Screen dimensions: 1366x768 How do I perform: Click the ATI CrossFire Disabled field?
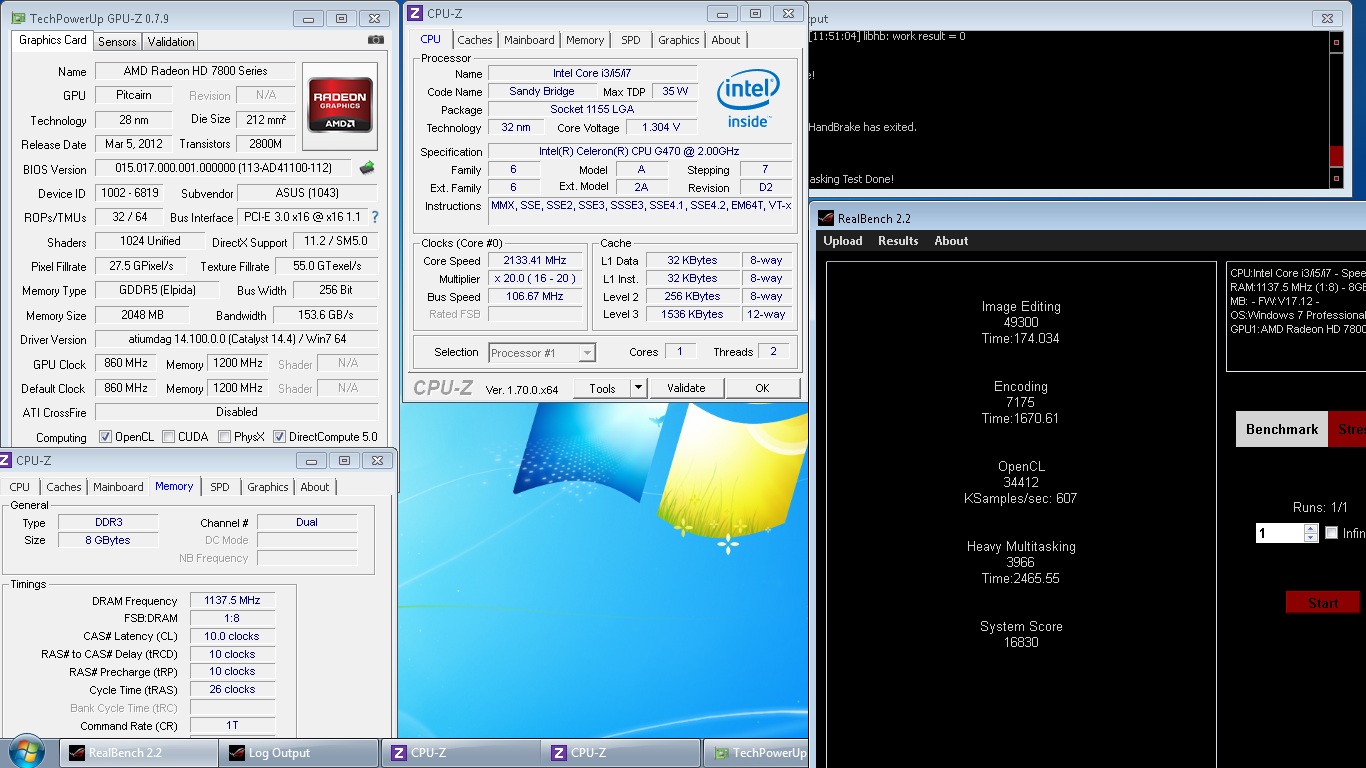(x=237, y=412)
